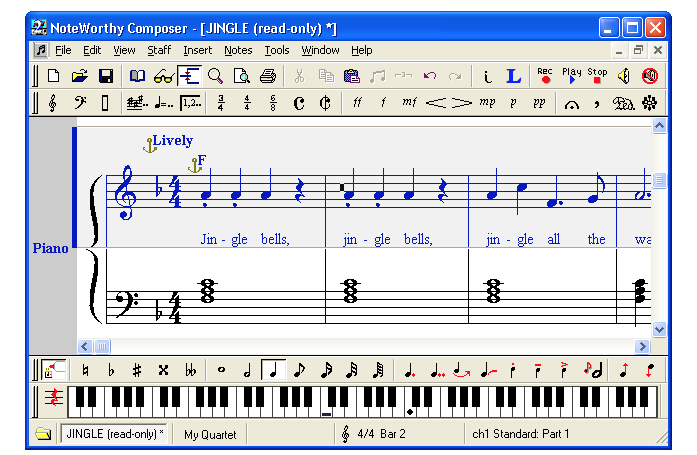Select eighth note duration
Viewport: 697px width, 455px height.
[299, 370]
